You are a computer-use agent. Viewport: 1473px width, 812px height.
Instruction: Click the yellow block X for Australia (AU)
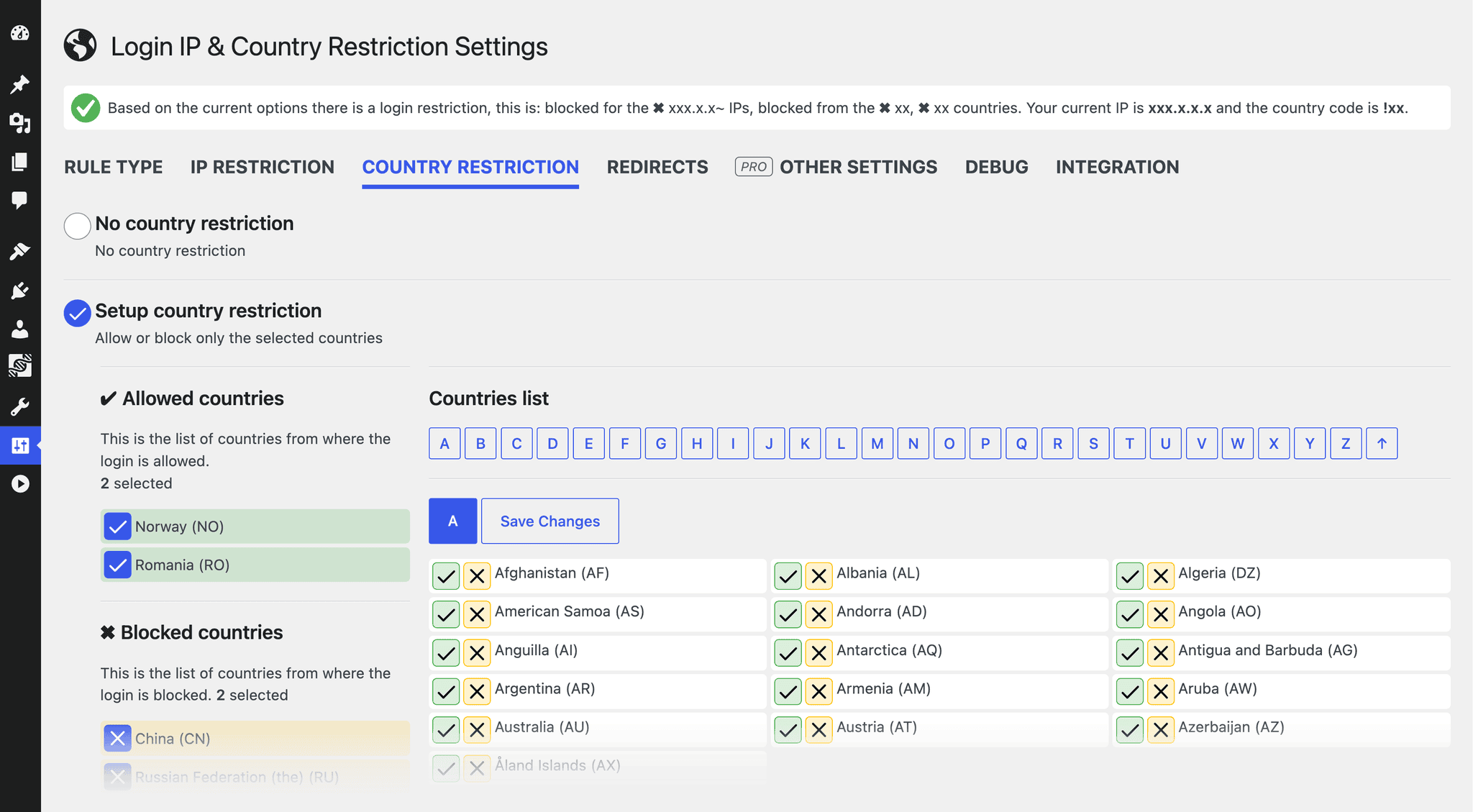click(477, 730)
